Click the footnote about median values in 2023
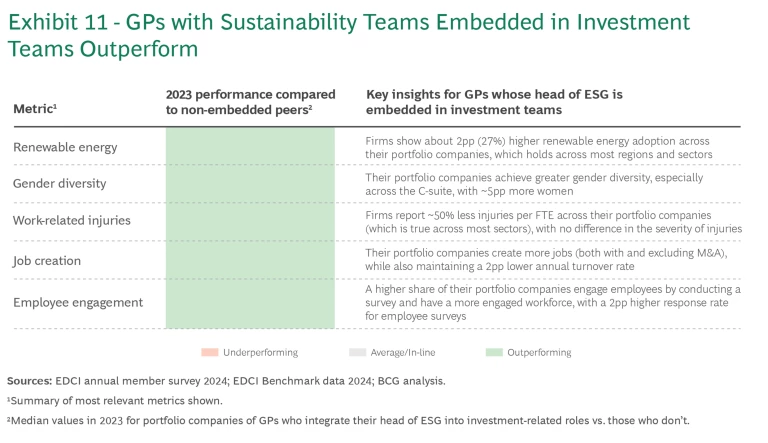This screenshot has width=768, height=443. tap(348, 420)
